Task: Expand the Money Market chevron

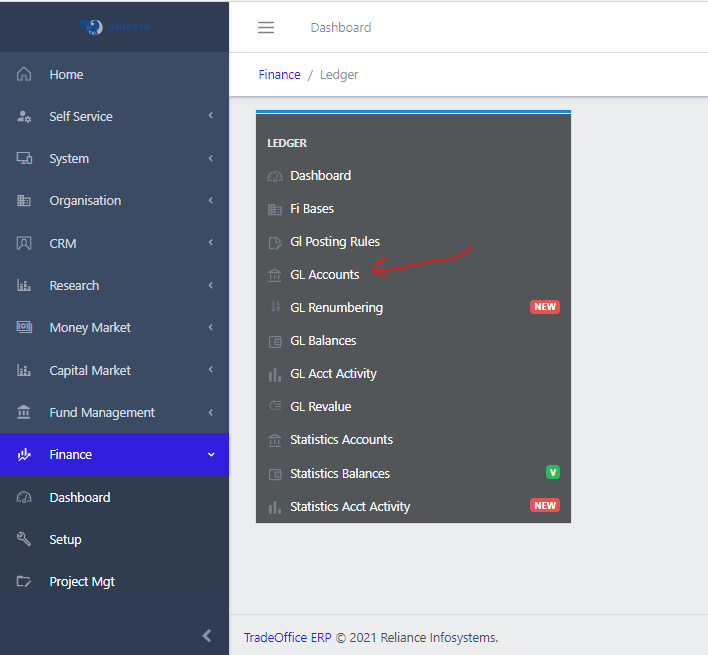Action: (x=211, y=327)
